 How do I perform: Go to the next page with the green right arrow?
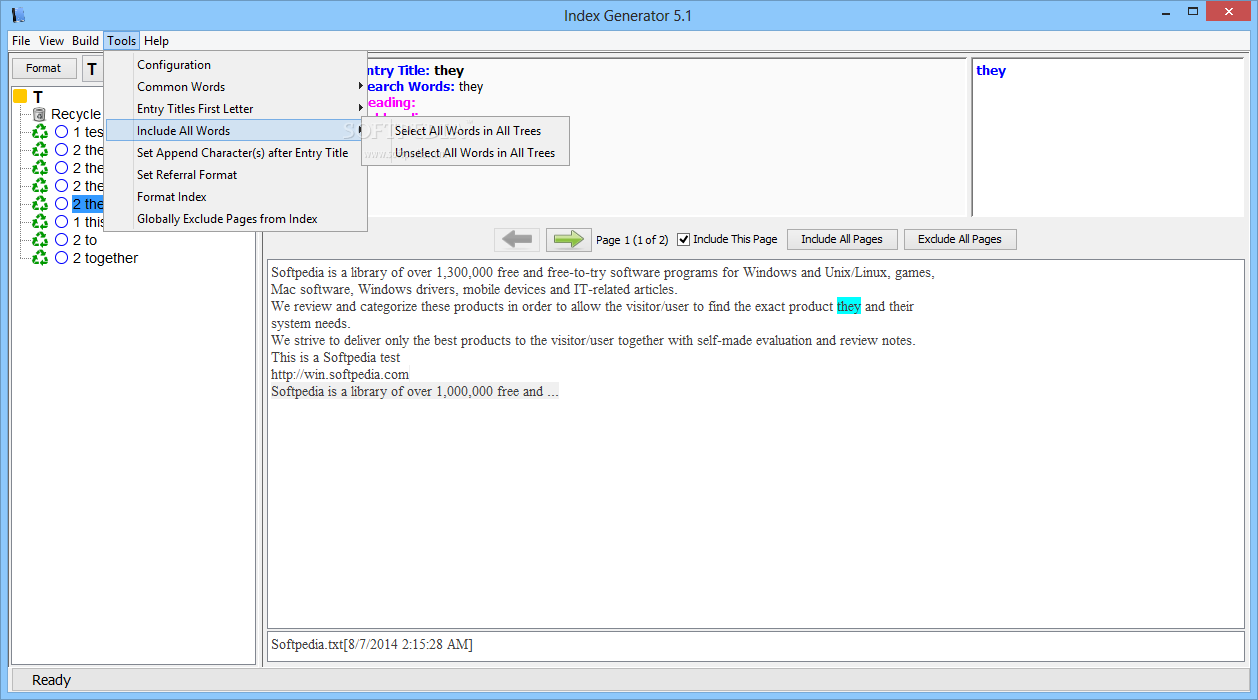(568, 239)
